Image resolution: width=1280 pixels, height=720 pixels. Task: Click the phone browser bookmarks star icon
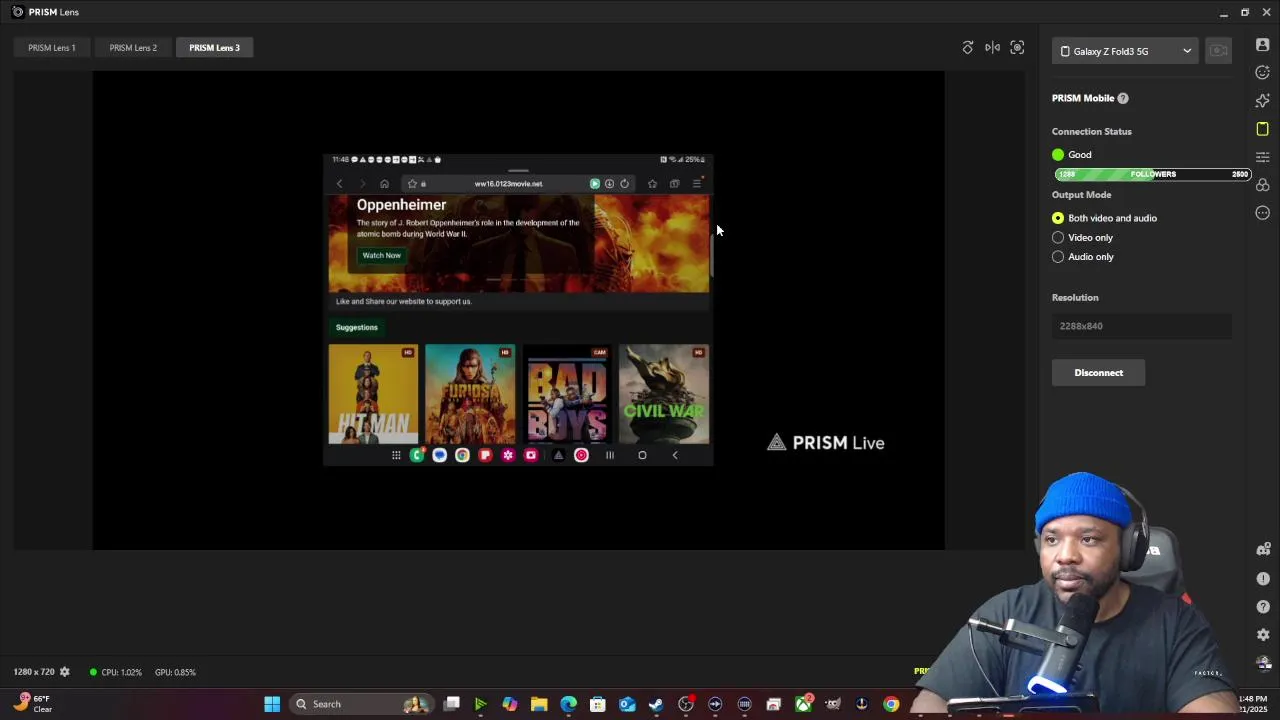coord(652,184)
